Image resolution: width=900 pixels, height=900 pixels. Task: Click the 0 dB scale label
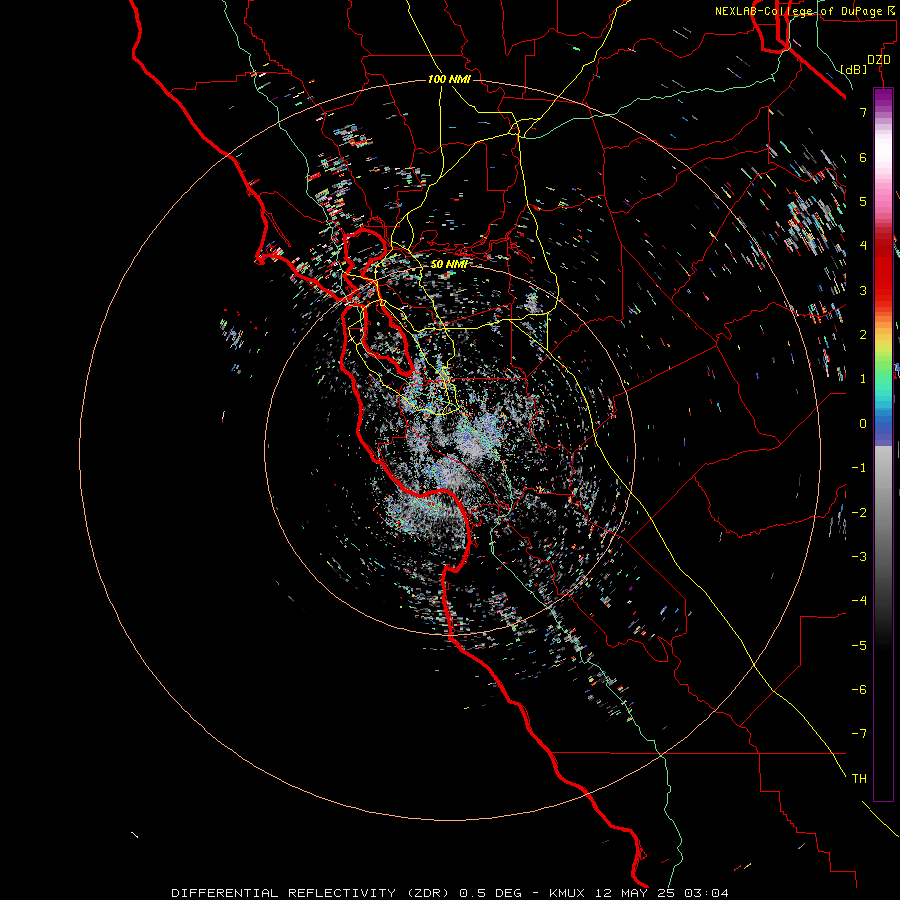863,424
